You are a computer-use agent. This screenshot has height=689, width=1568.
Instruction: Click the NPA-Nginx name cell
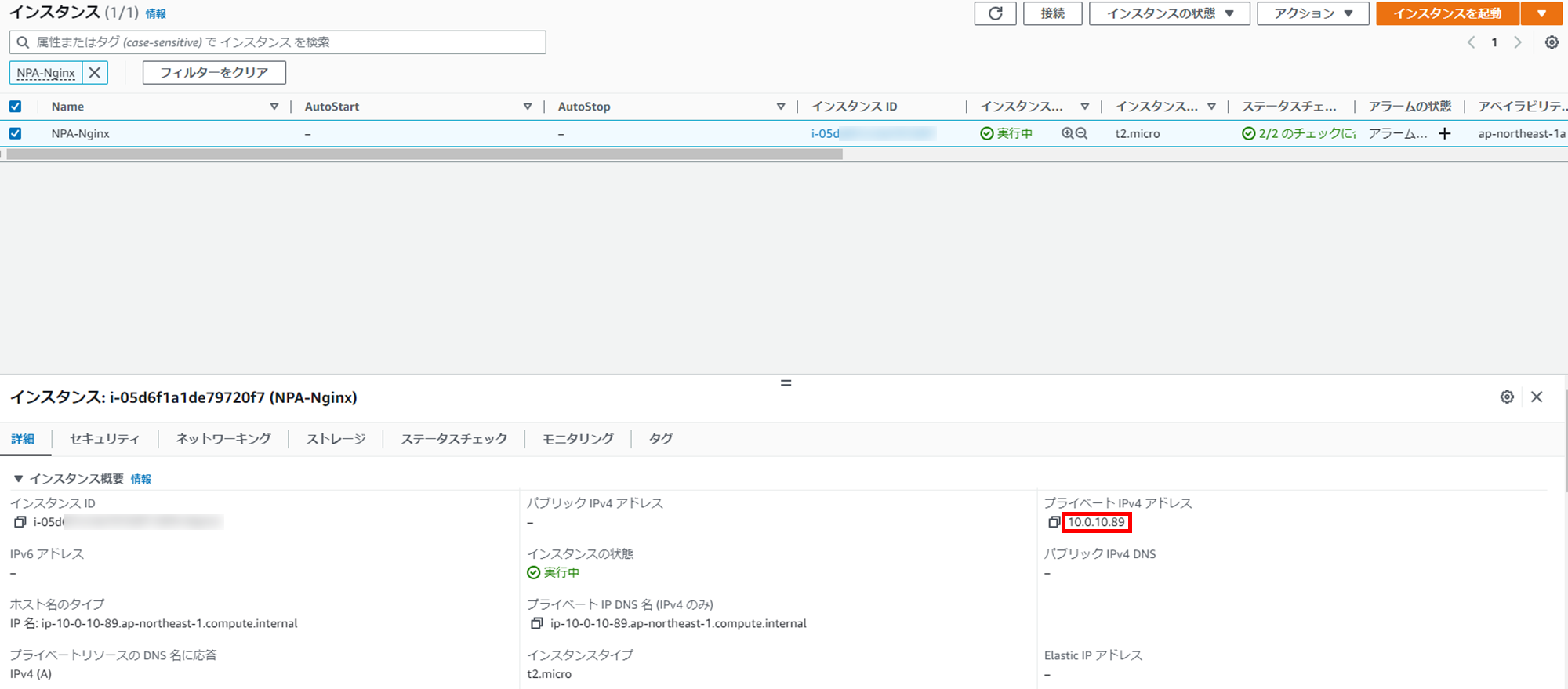[x=80, y=133]
